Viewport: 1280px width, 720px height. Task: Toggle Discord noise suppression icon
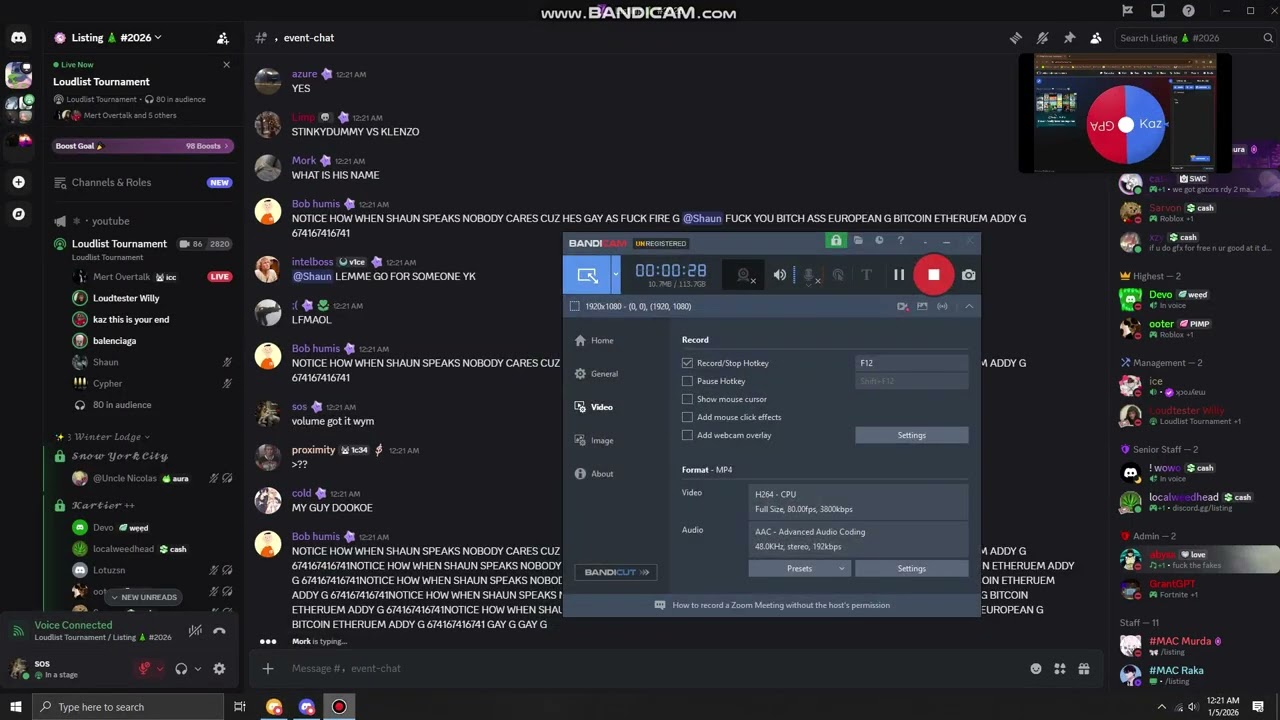195,631
